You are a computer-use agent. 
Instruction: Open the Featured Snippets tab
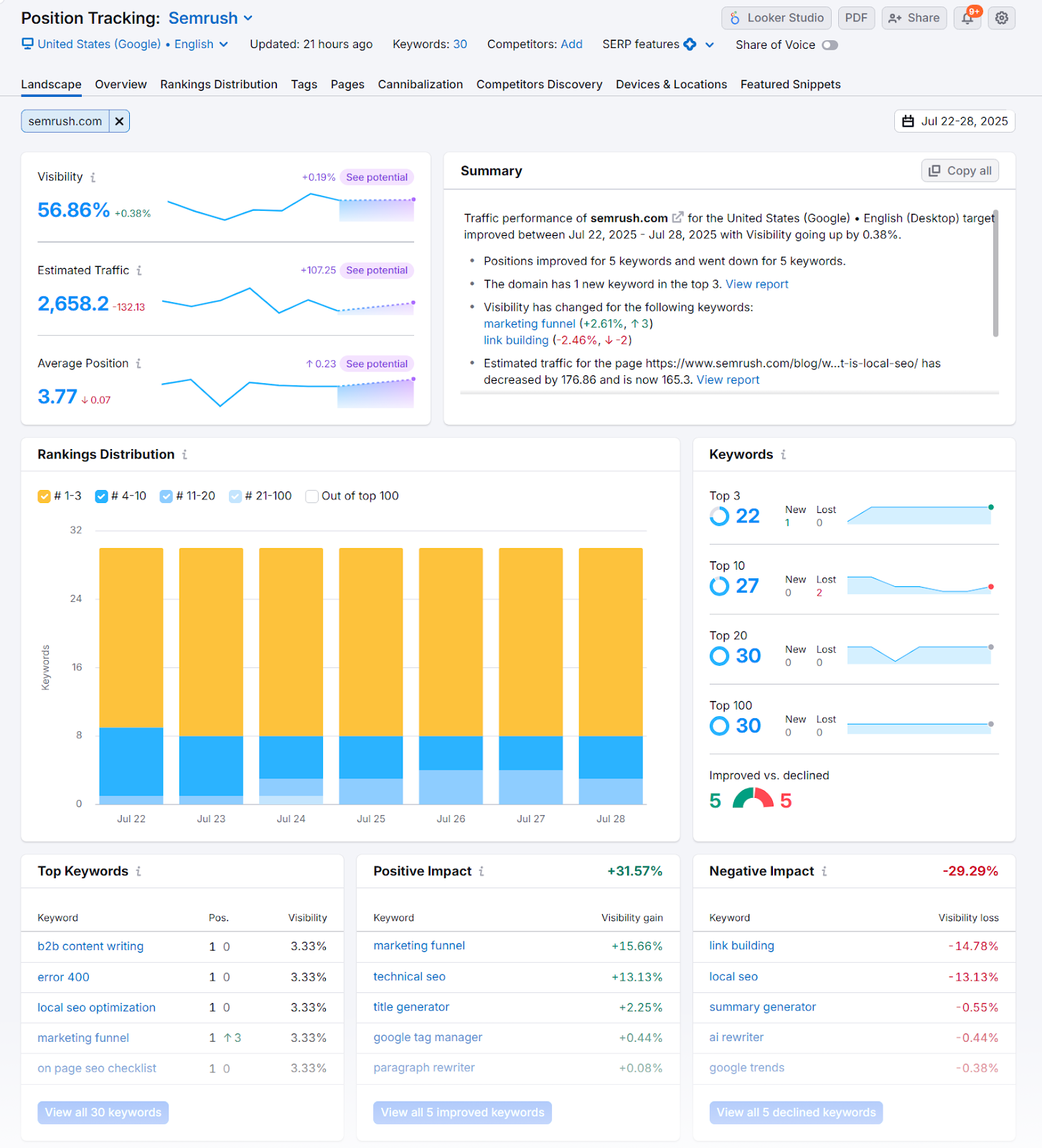790,85
